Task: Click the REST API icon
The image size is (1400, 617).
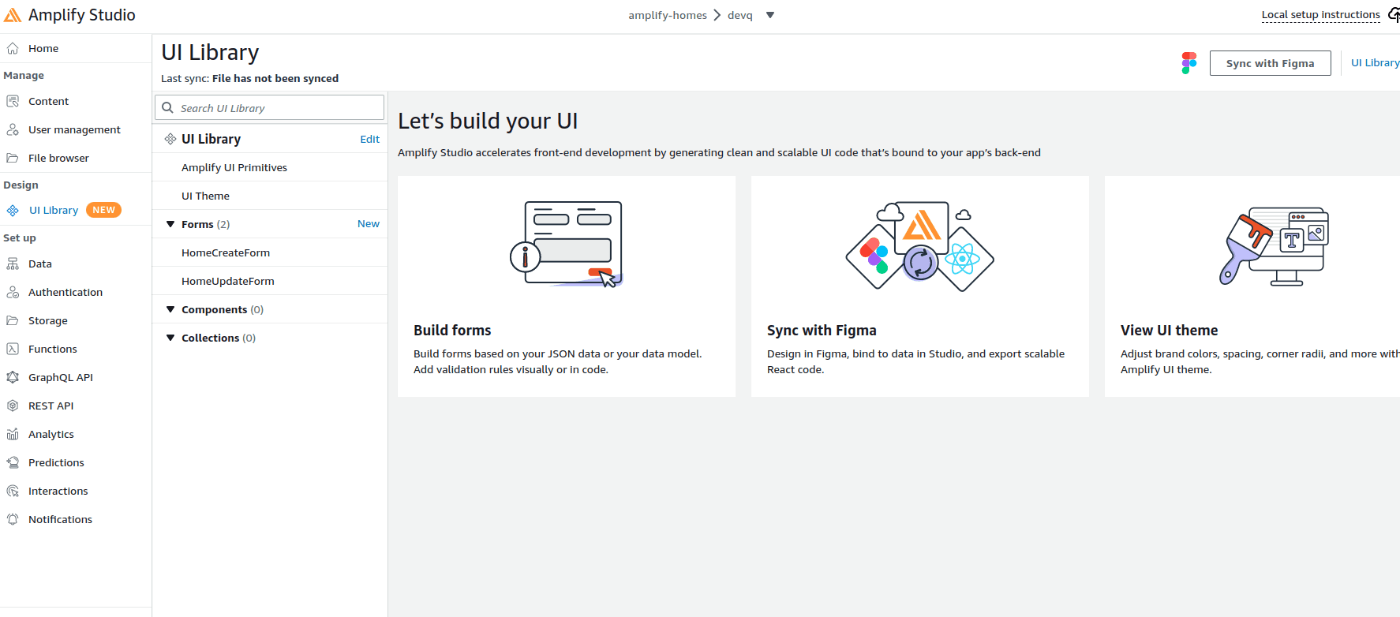Action: [12, 406]
